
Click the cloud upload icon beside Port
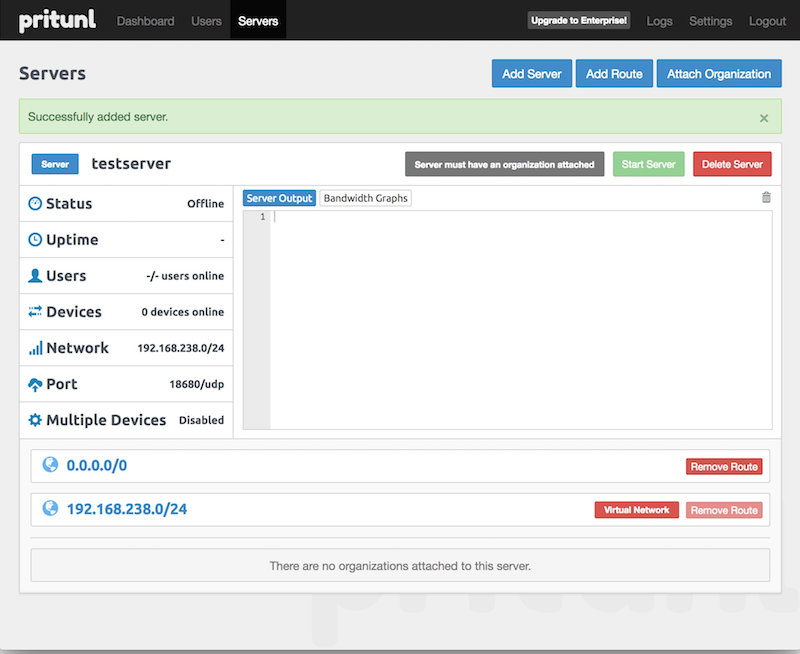pos(35,384)
